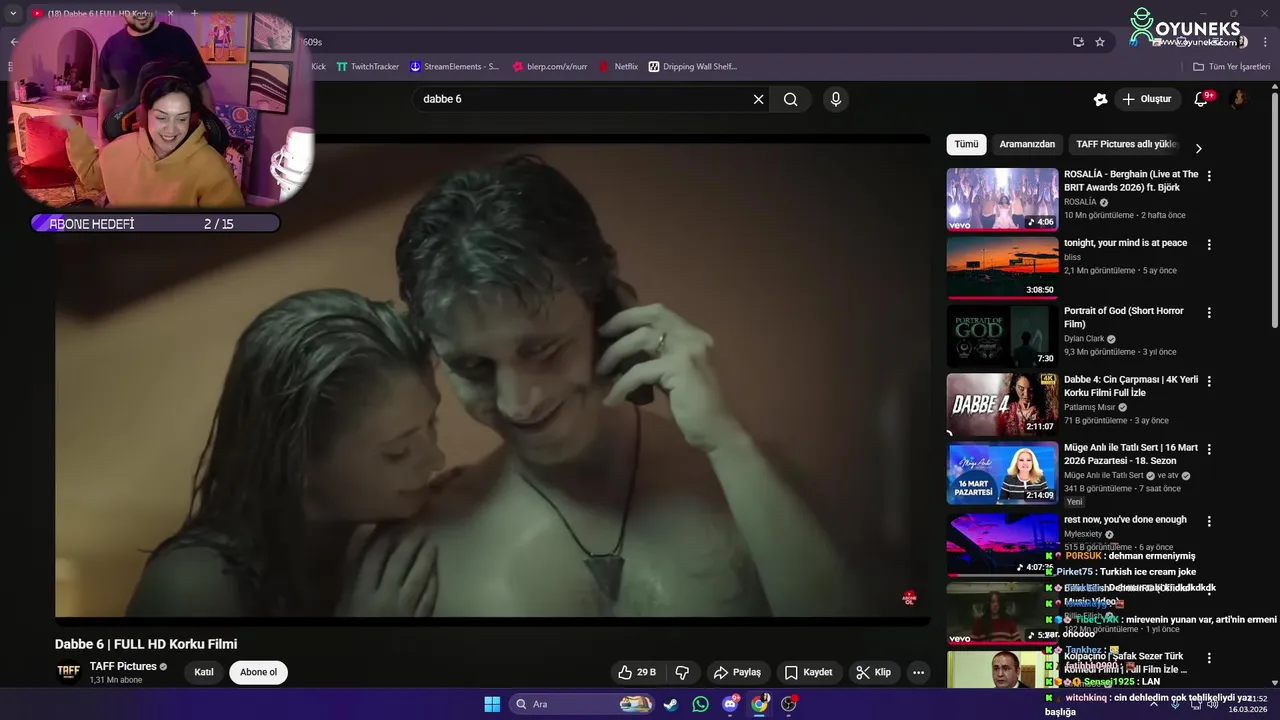
Task: Select the Aramanızdan filter chip
Action: point(1027,144)
